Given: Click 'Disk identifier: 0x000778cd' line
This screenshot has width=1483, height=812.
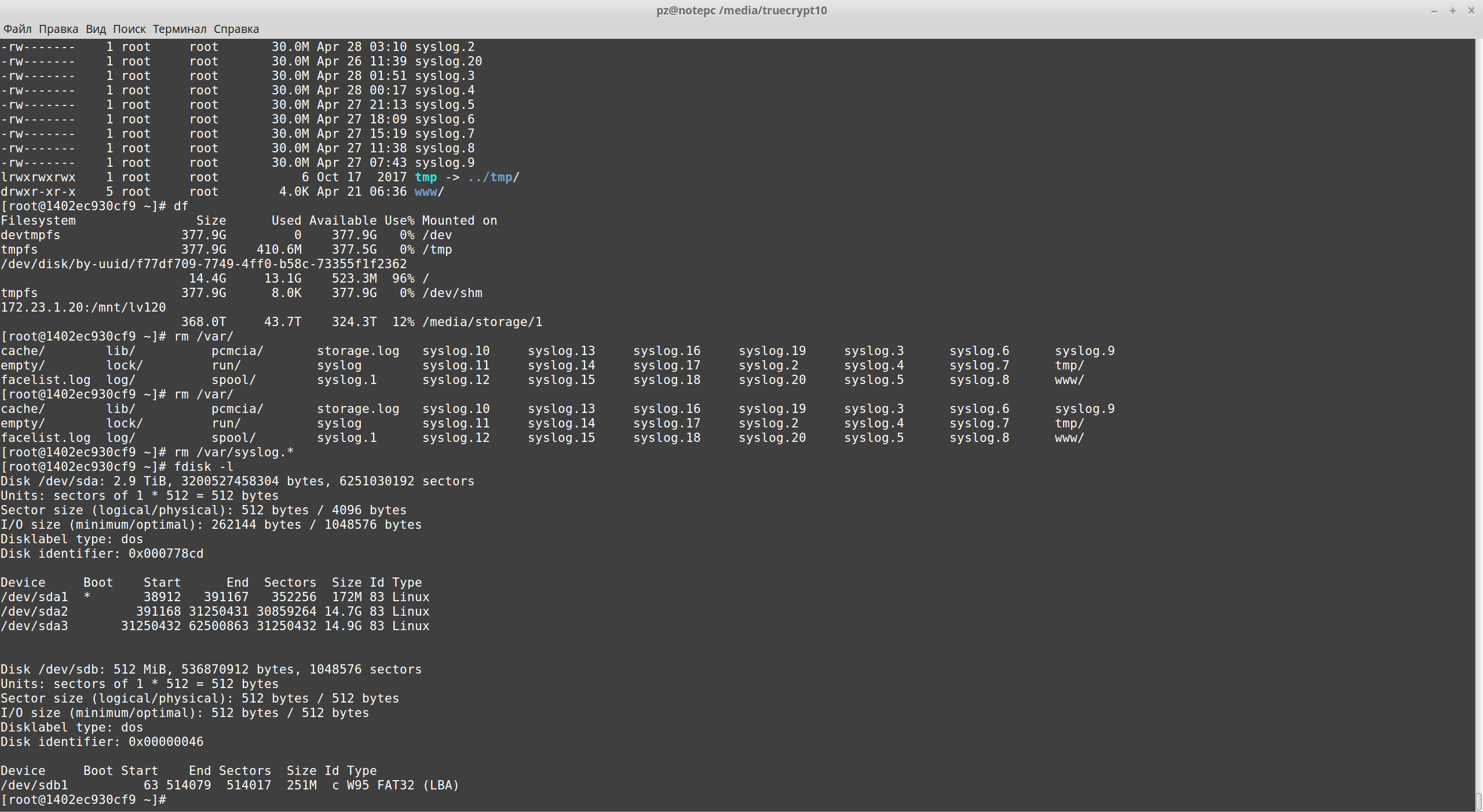Looking at the screenshot, I should [102, 554].
